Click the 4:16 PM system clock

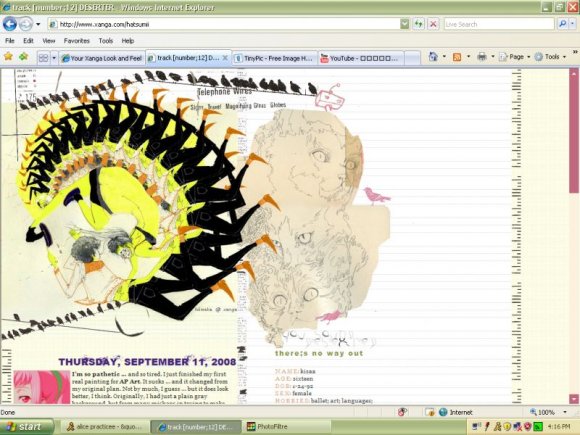click(x=559, y=427)
